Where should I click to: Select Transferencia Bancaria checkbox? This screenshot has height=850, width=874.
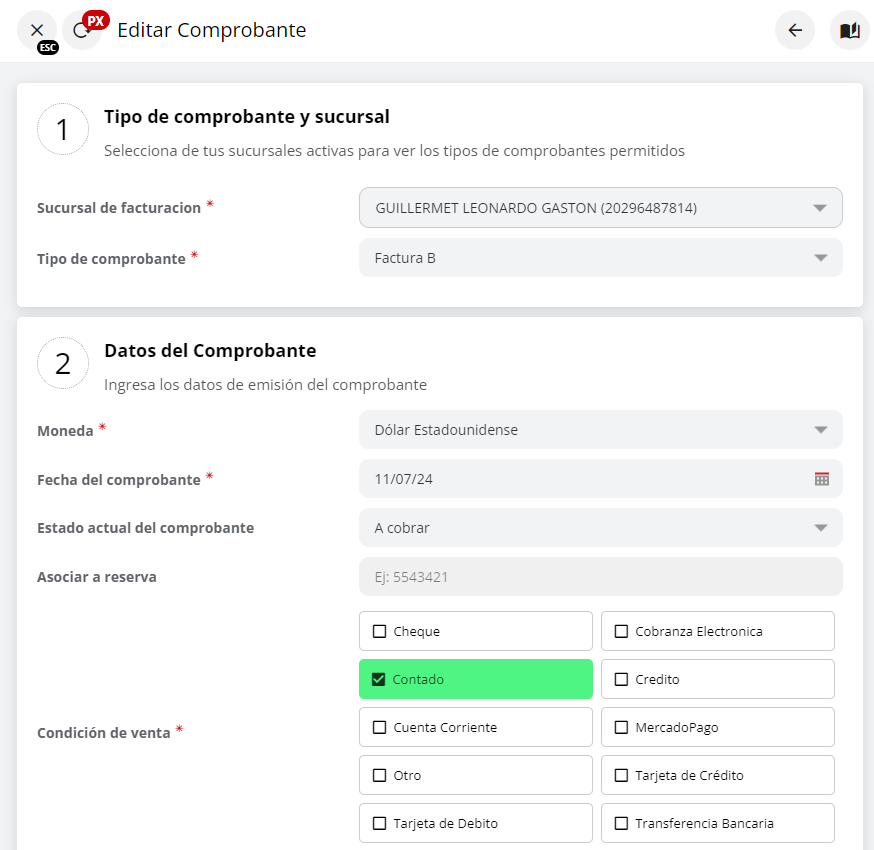(622, 824)
